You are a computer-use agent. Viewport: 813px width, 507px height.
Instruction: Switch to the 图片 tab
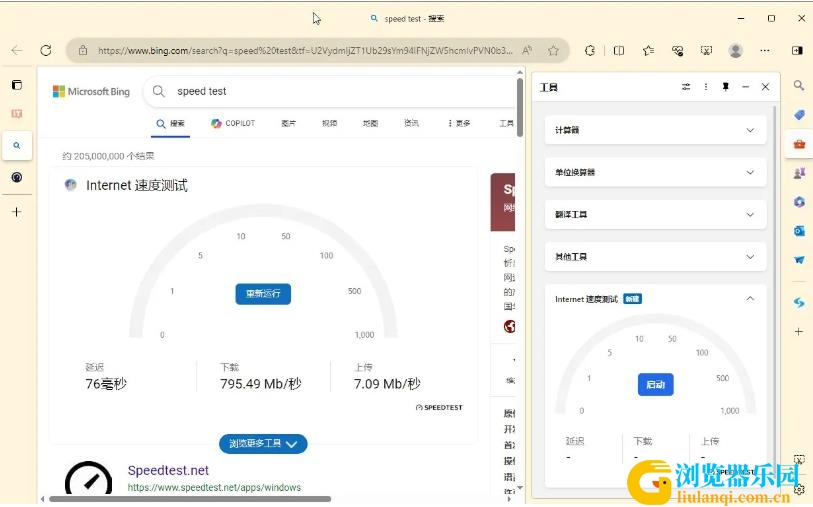pos(288,123)
